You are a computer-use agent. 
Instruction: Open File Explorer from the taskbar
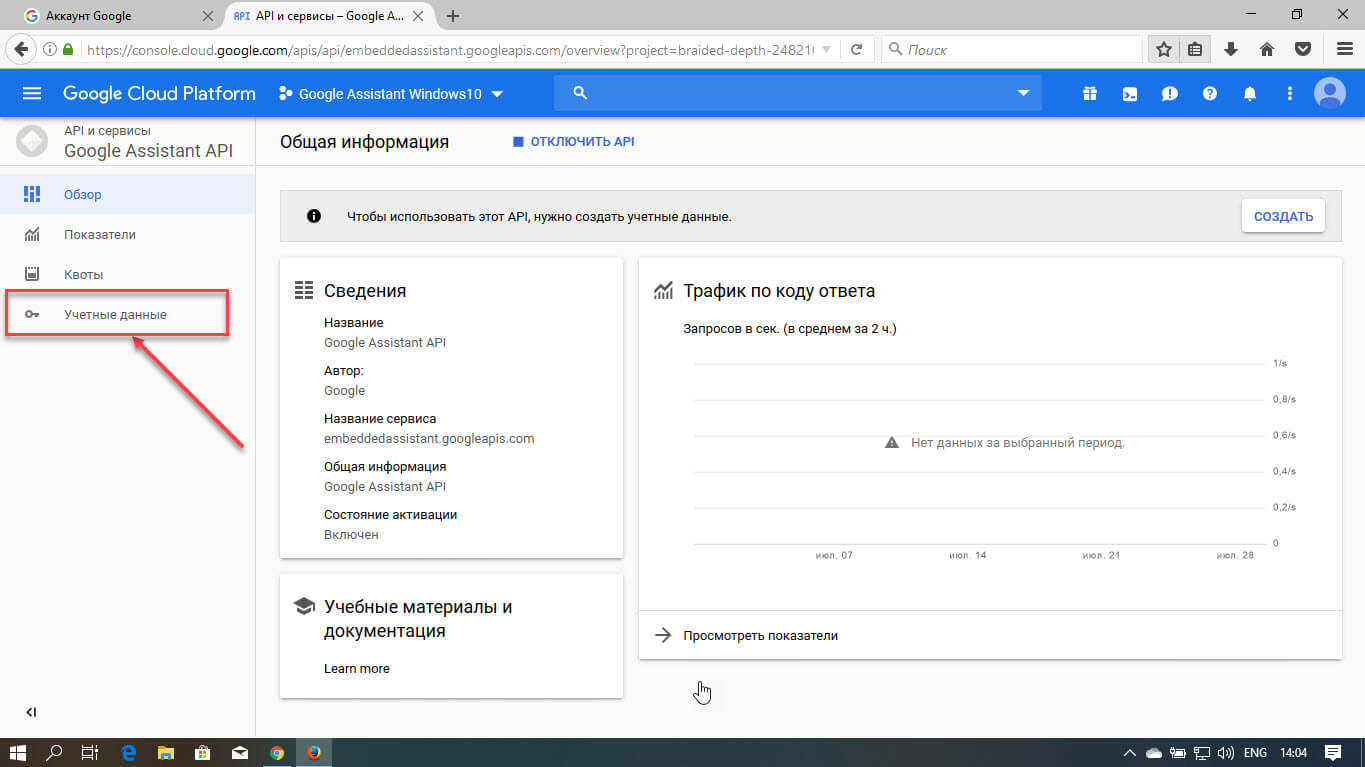(x=165, y=752)
